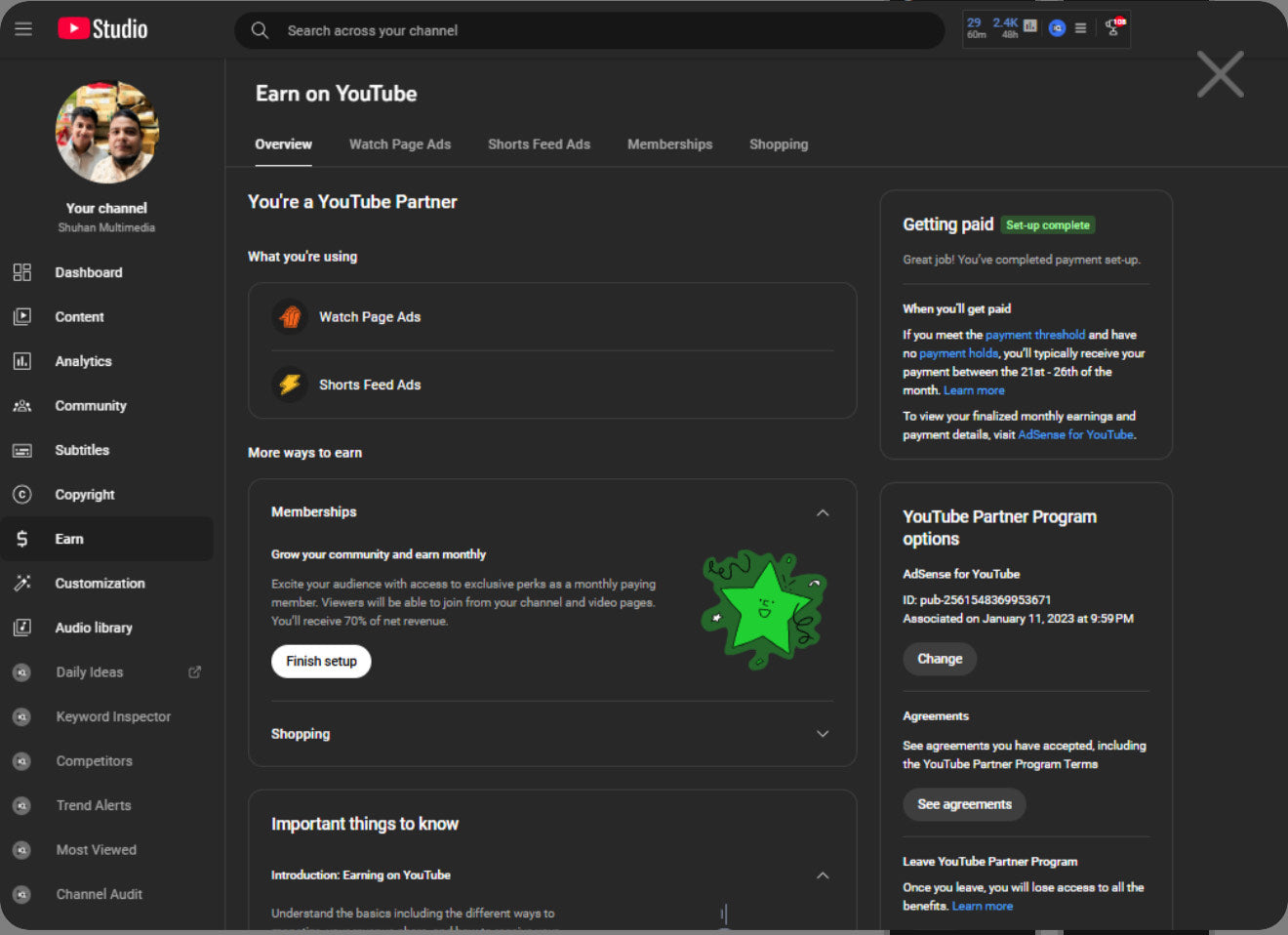This screenshot has width=1288, height=935.
Task: Click the Keyword Inspector vidIQ icon
Action: tap(22, 716)
